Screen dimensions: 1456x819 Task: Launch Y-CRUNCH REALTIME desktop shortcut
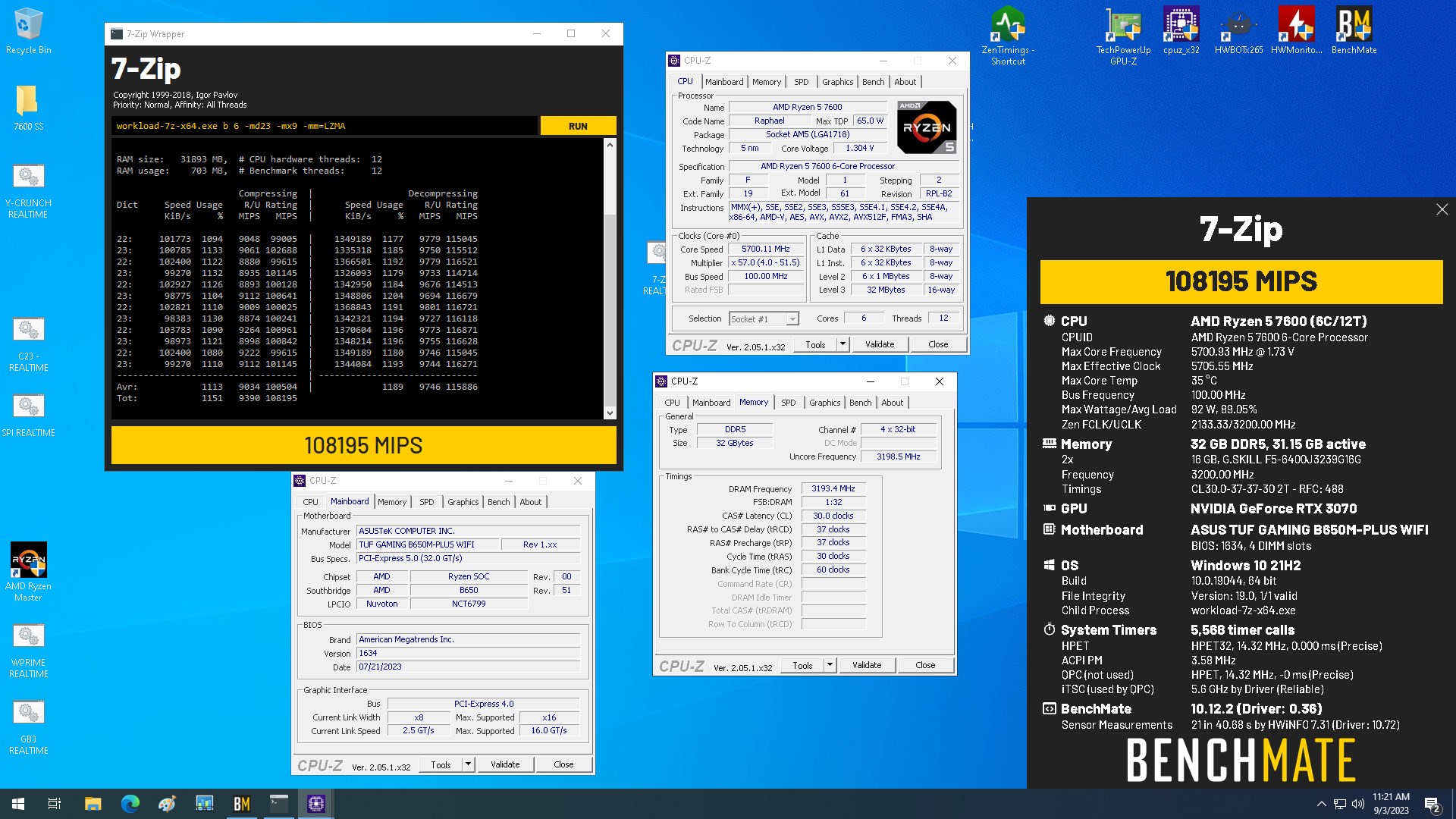coord(28,192)
